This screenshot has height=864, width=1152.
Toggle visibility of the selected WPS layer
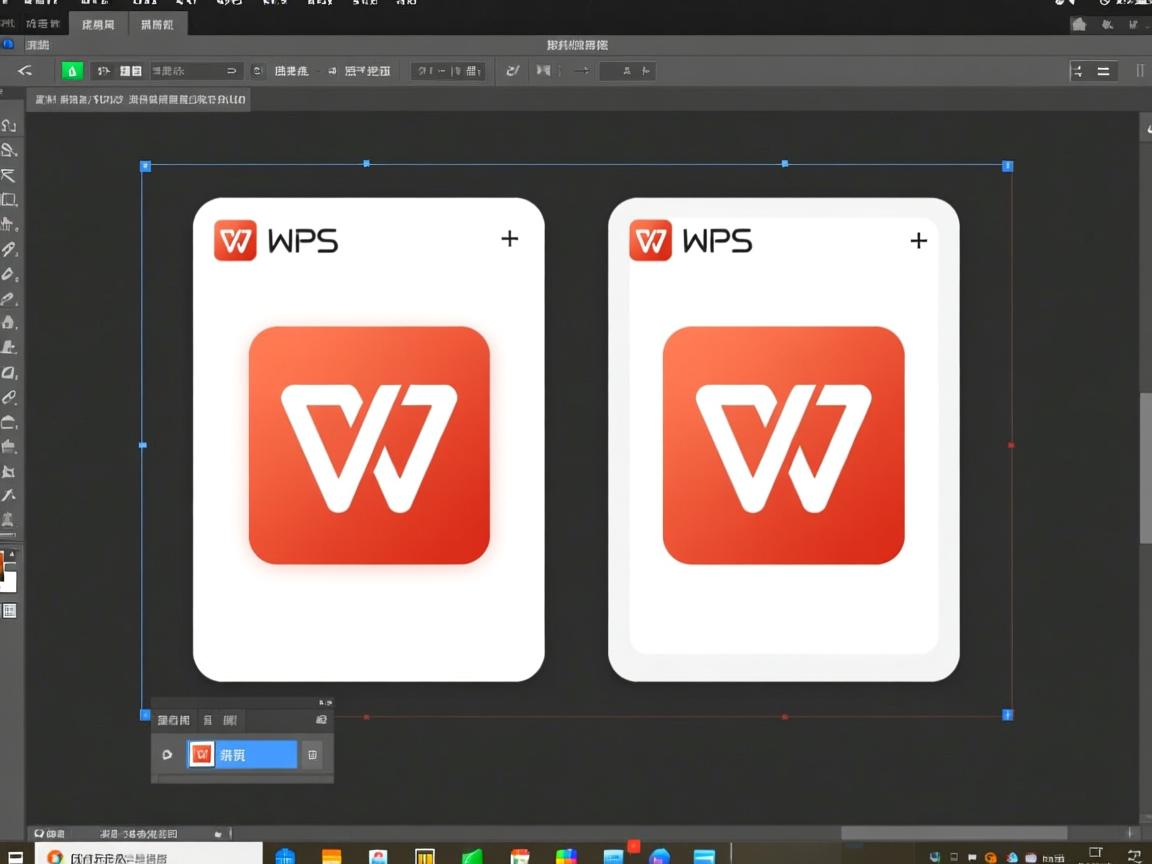point(167,753)
